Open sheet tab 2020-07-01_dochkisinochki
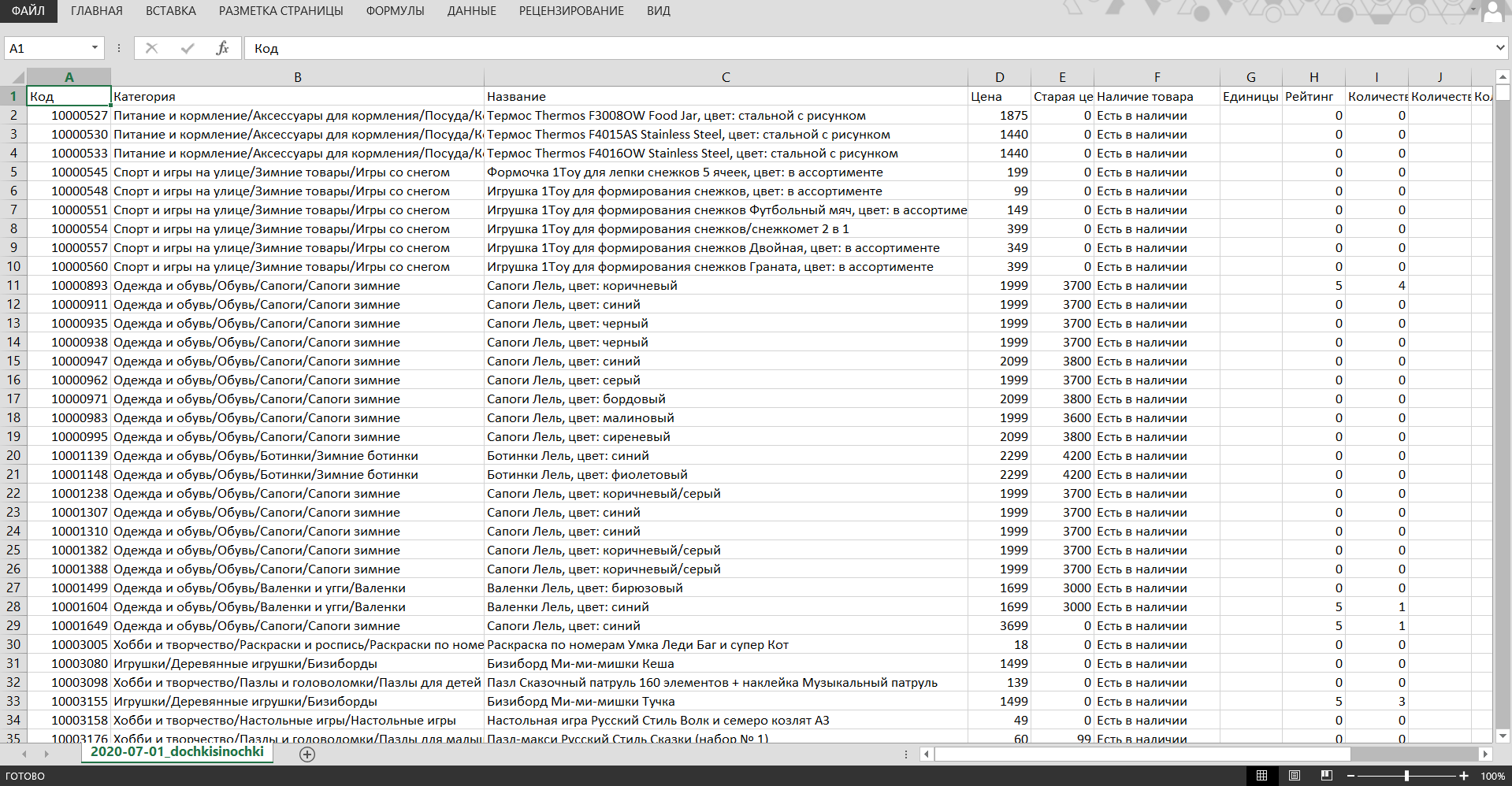This screenshot has width=1512, height=786. (177, 752)
